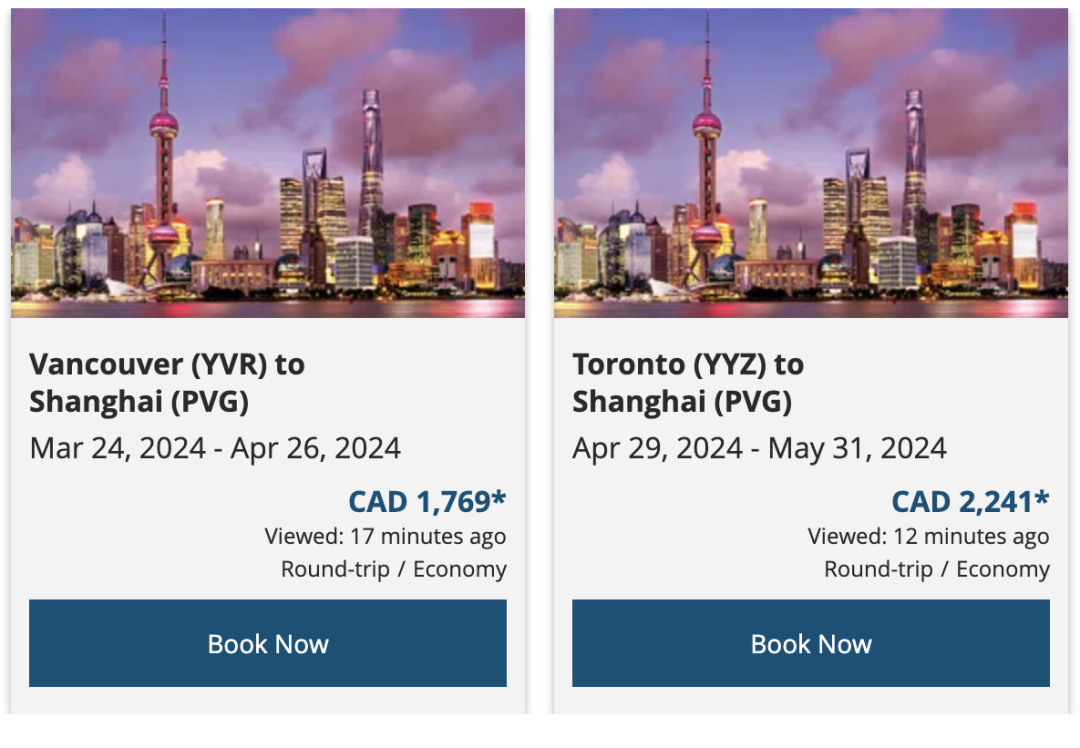
Task: Click Book Now for Vancouver to Shanghai
Action: point(267,643)
